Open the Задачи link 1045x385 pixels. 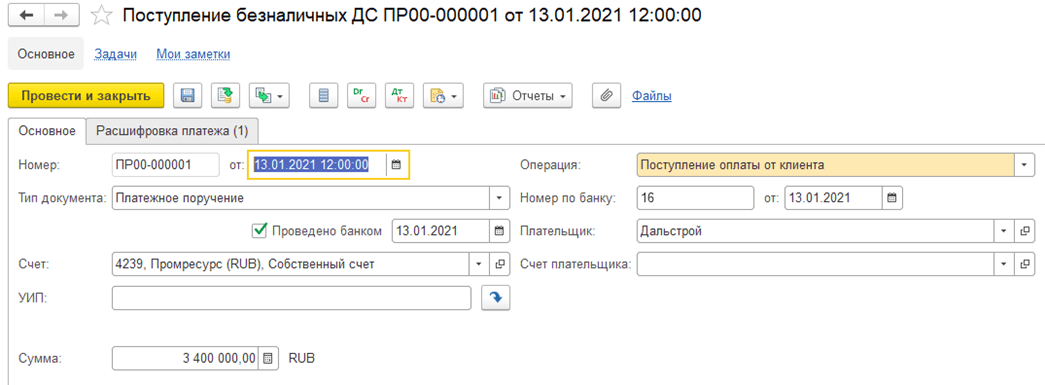pos(115,54)
